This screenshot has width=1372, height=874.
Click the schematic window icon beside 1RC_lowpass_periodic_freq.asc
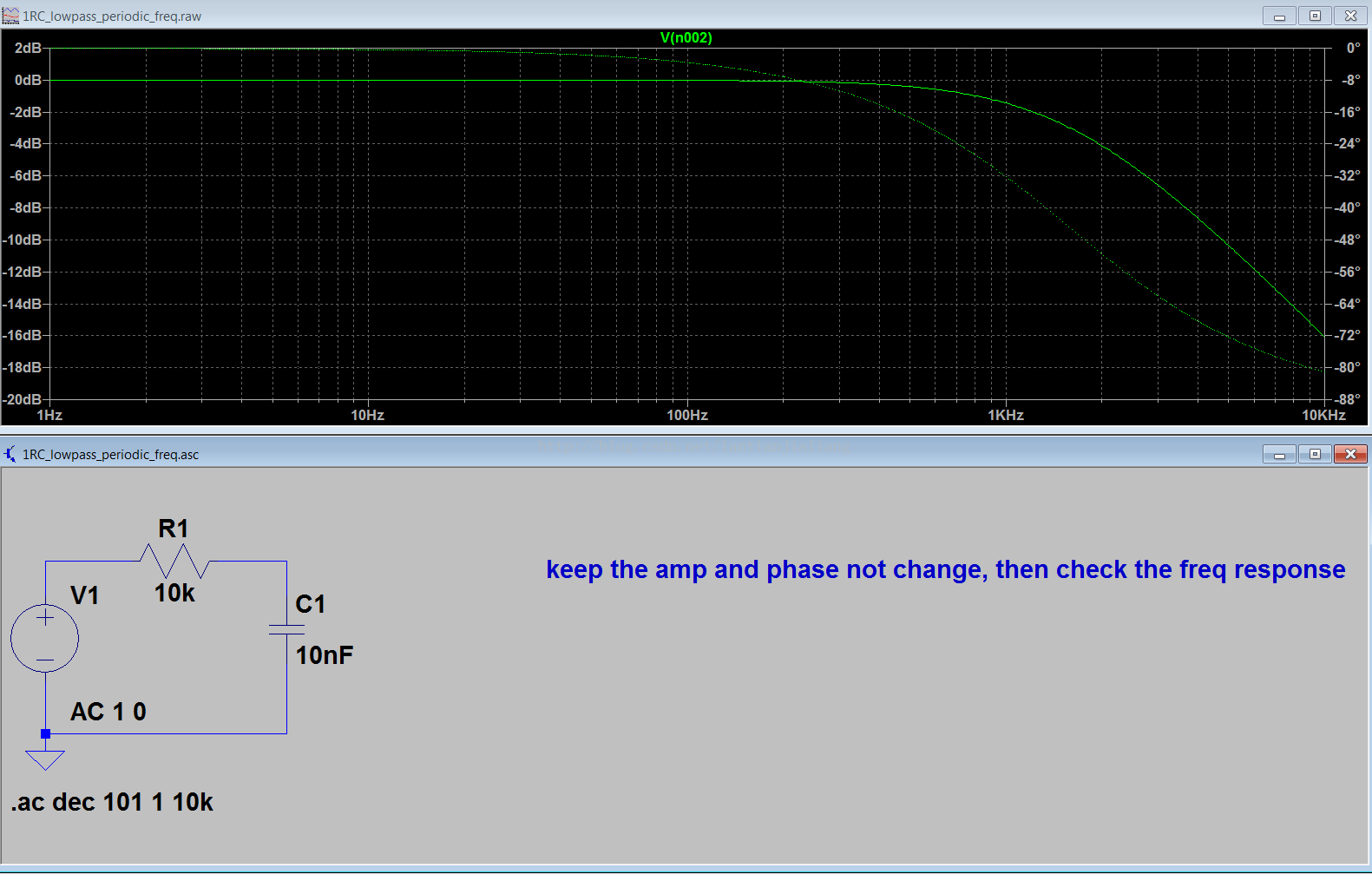(x=10, y=454)
